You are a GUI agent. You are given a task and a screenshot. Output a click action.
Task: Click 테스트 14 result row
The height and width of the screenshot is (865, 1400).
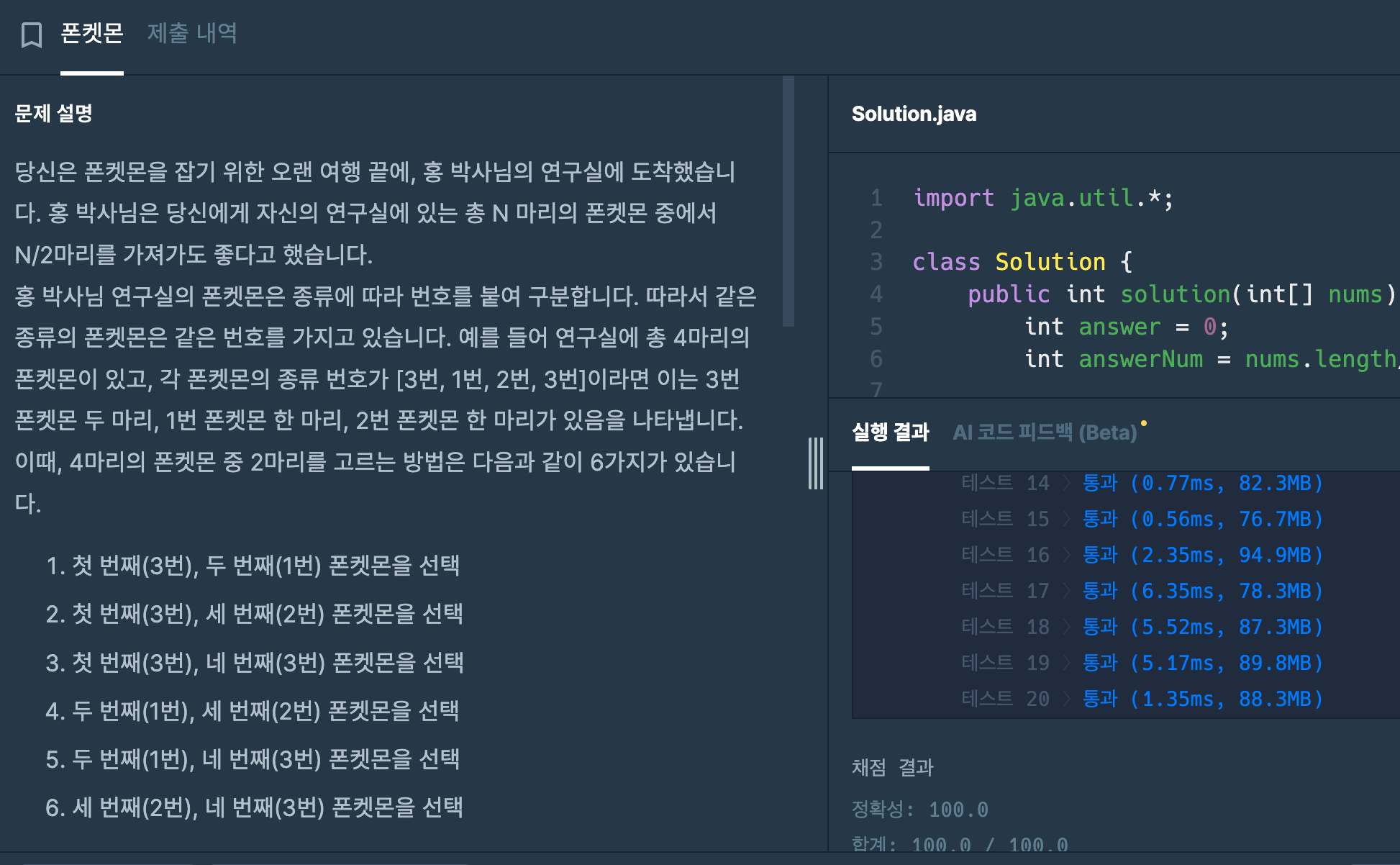point(1142,483)
